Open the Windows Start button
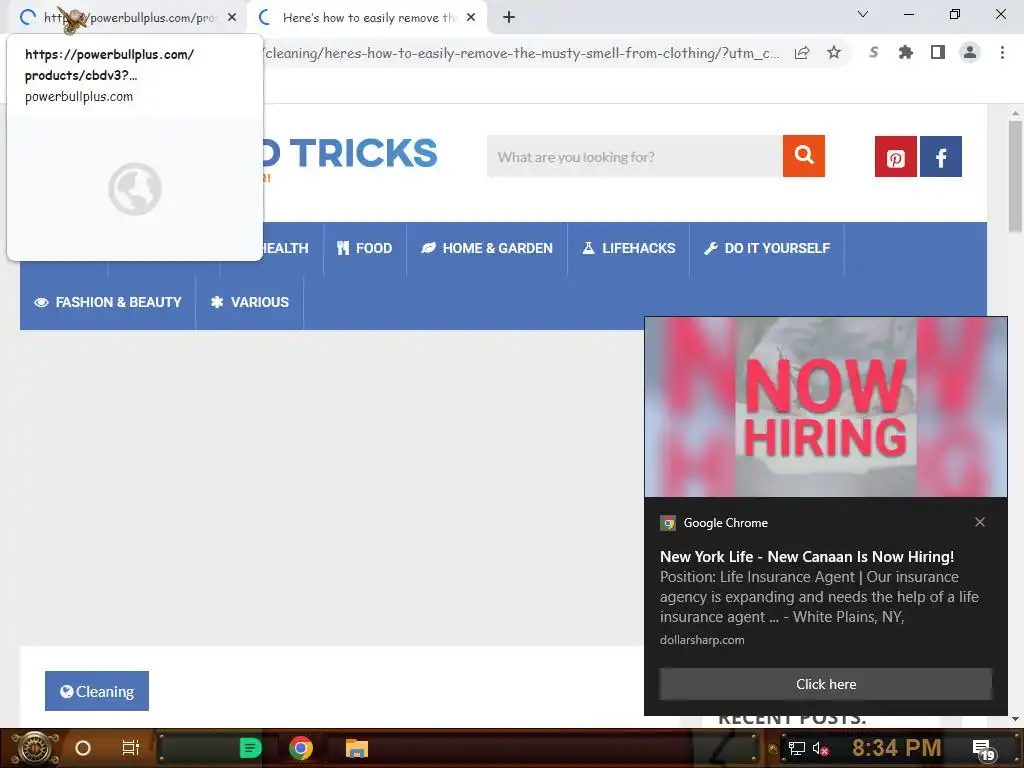Screen dimensions: 1024x768 (x=35, y=748)
